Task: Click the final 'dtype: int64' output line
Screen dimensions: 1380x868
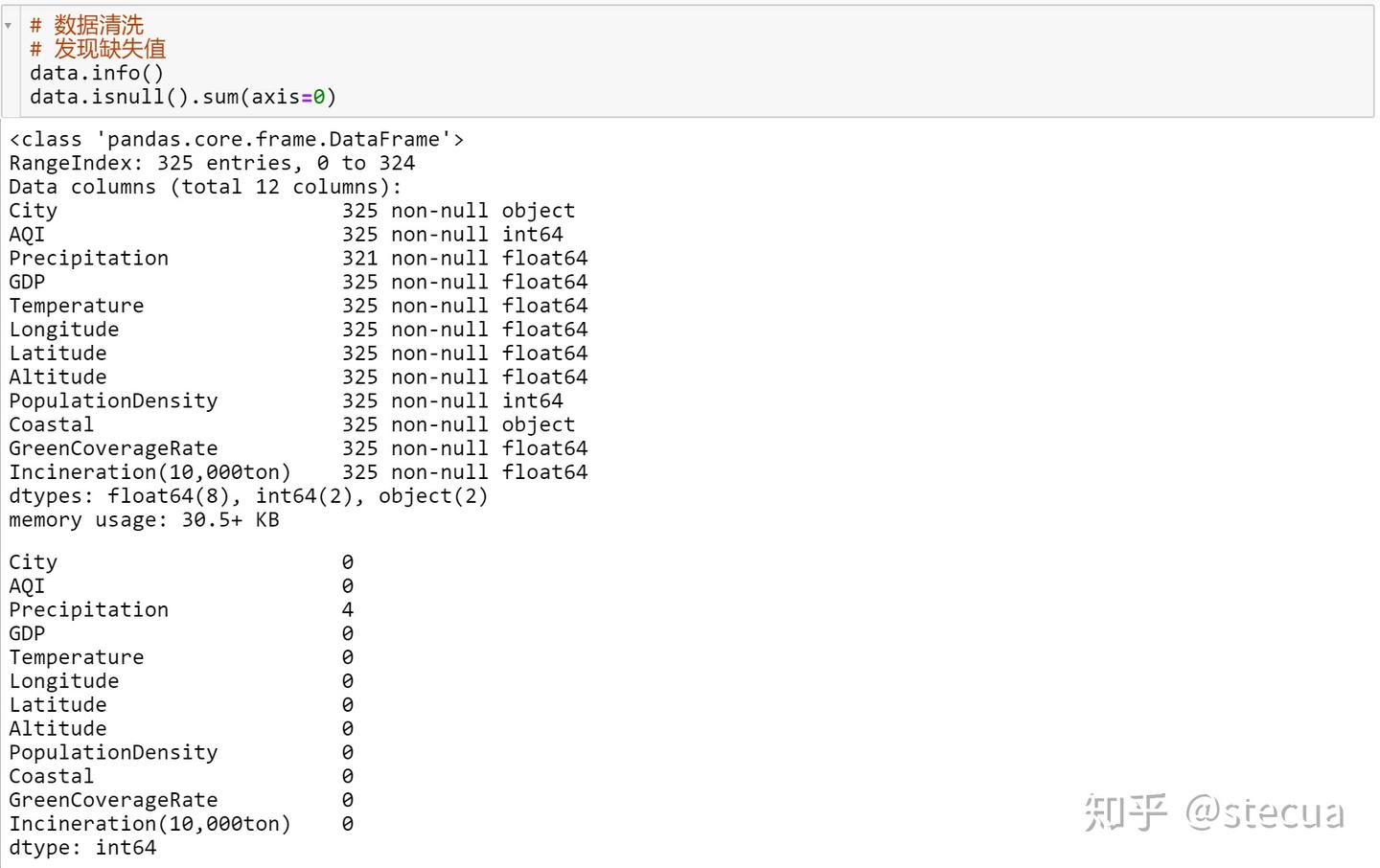Action: (x=82, y=848)
